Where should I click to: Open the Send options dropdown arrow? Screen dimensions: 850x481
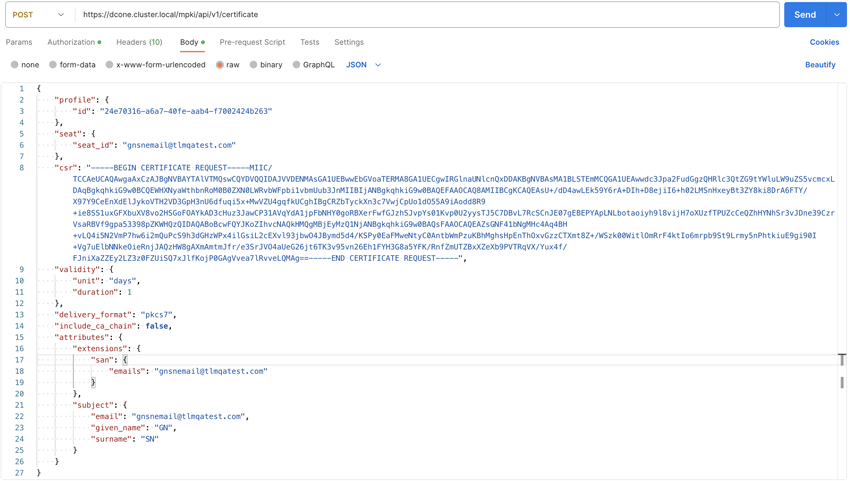(837, 15)
